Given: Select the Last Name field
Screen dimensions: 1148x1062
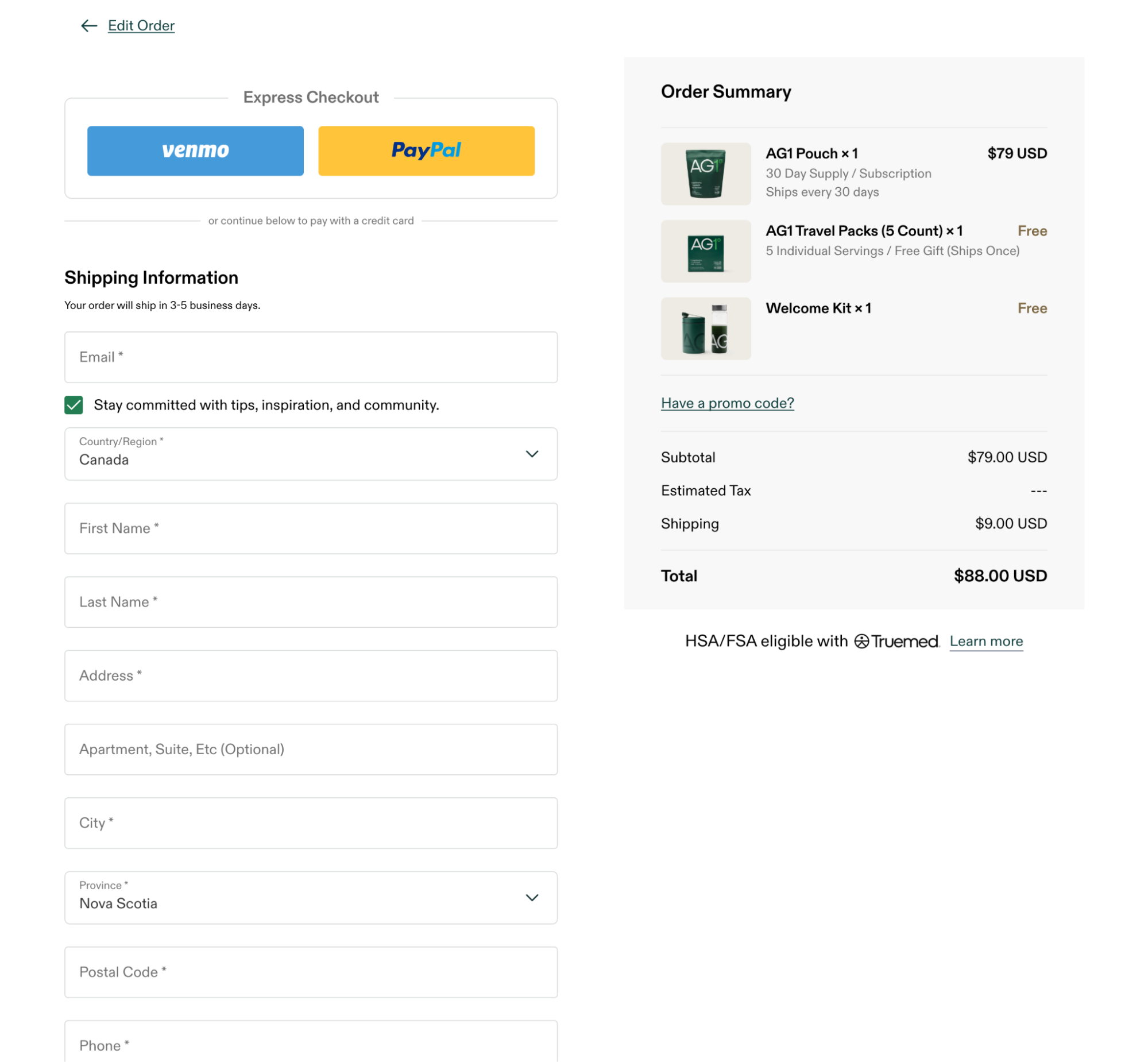Looking at the screenshot, I should pyautogui.click(x=311, y=602).
